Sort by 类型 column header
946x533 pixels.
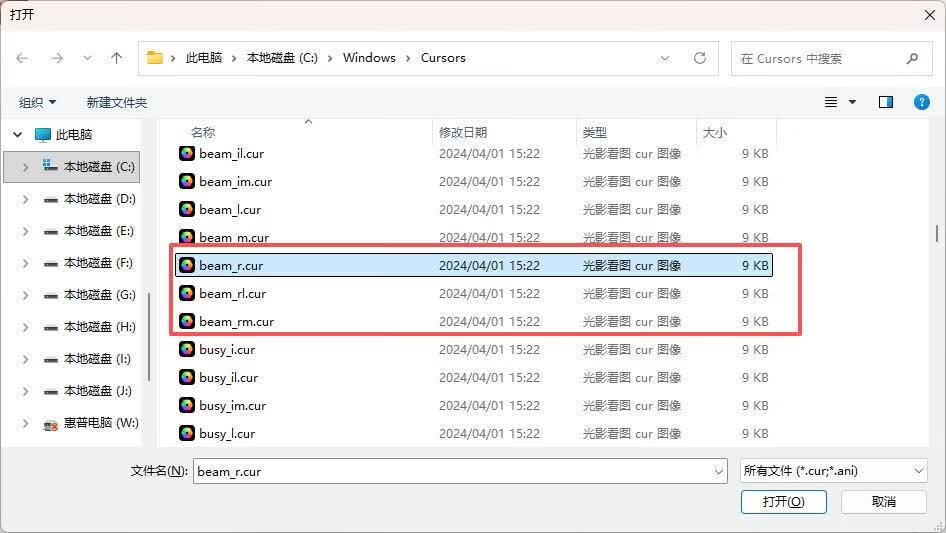(x=595, y=132)
